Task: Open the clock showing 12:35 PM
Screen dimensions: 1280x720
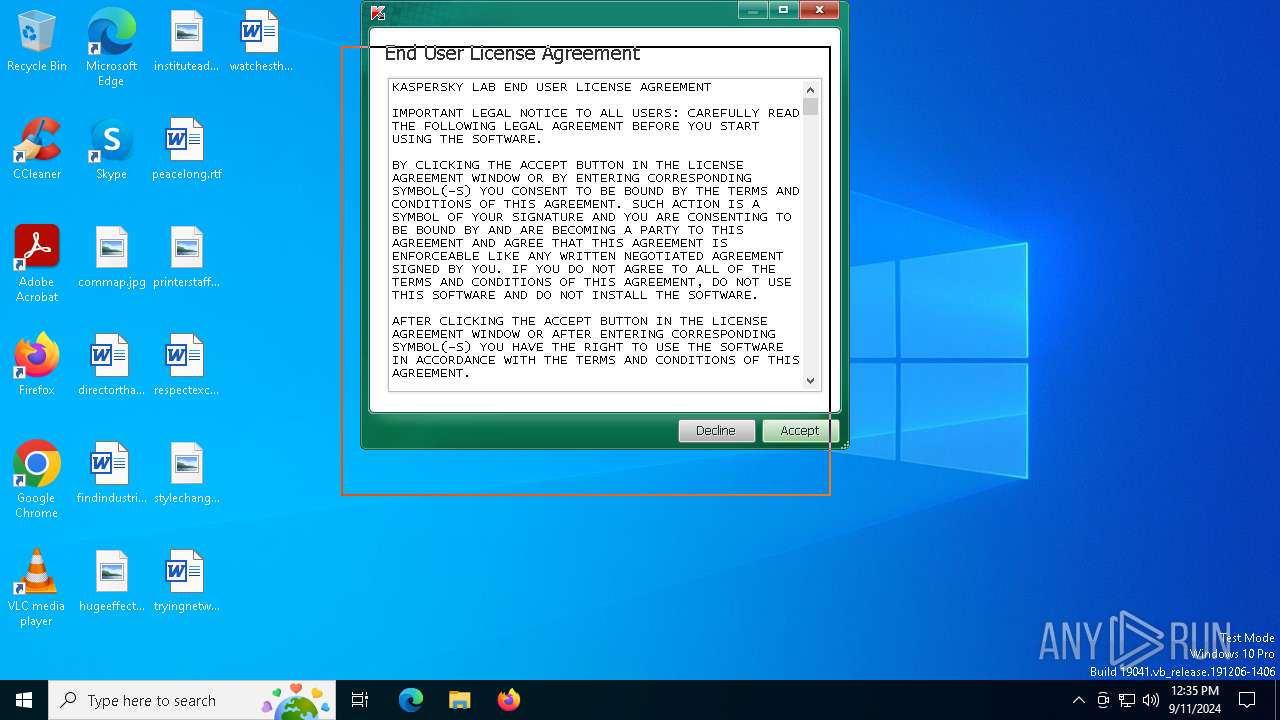Action: click(x=1195, y=700)
